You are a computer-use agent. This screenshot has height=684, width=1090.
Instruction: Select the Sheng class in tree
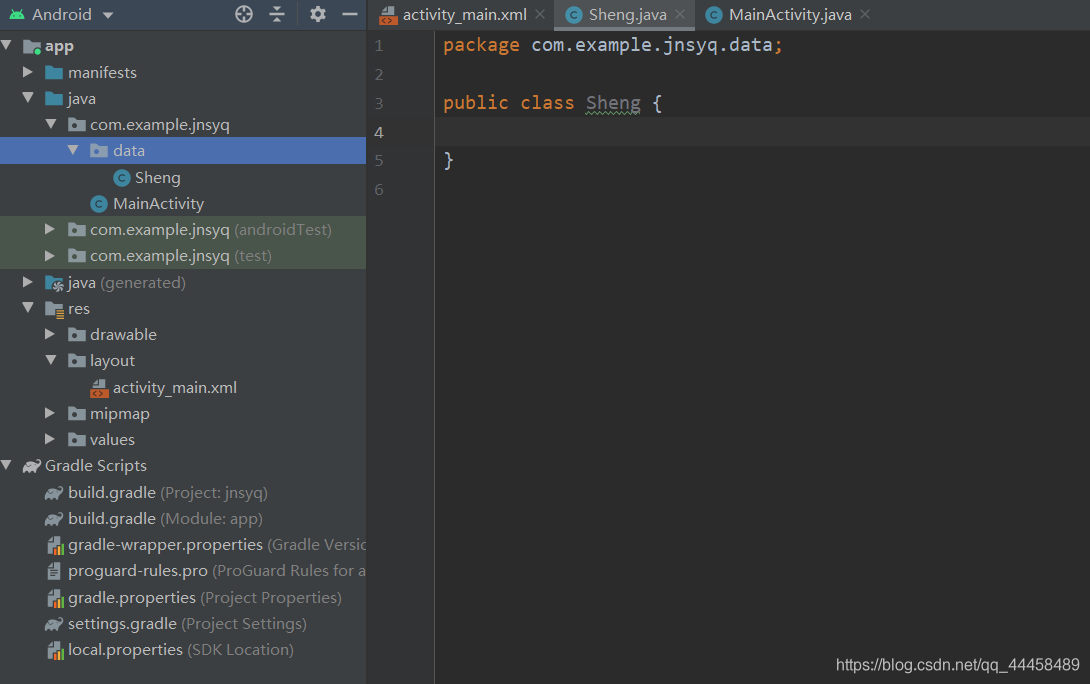point(157,178)
